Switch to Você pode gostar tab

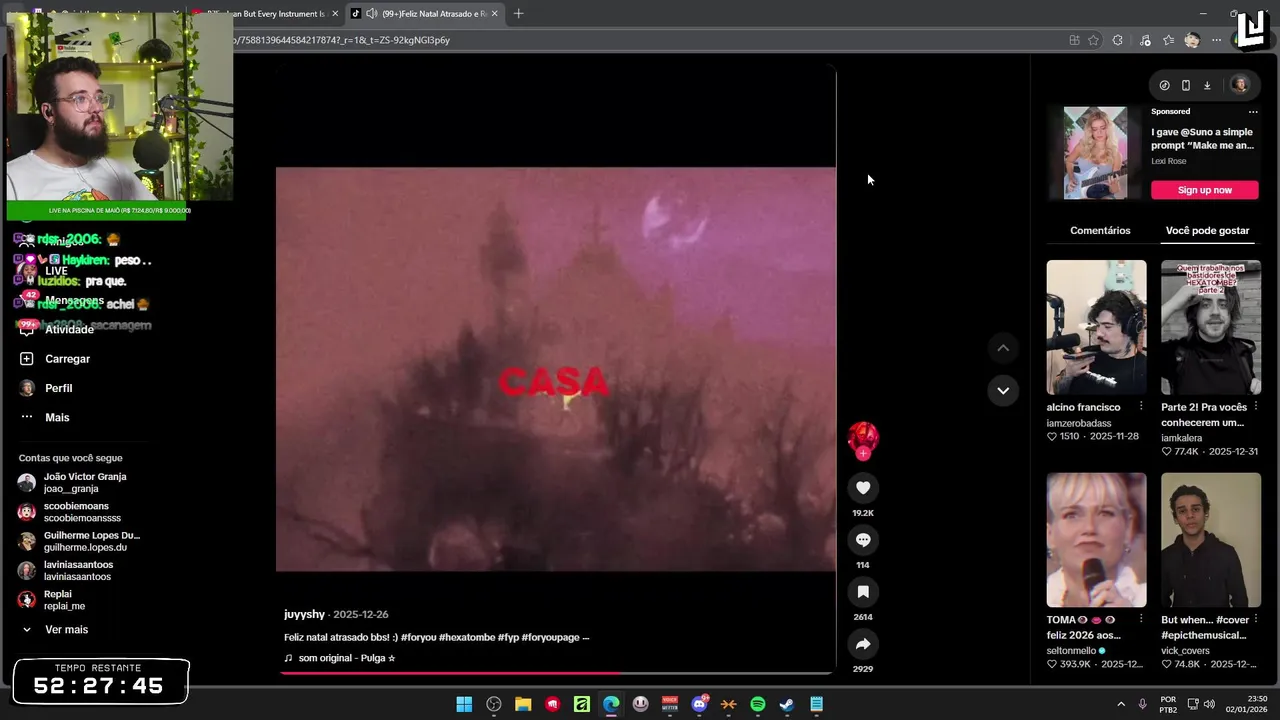[1207, 230]
